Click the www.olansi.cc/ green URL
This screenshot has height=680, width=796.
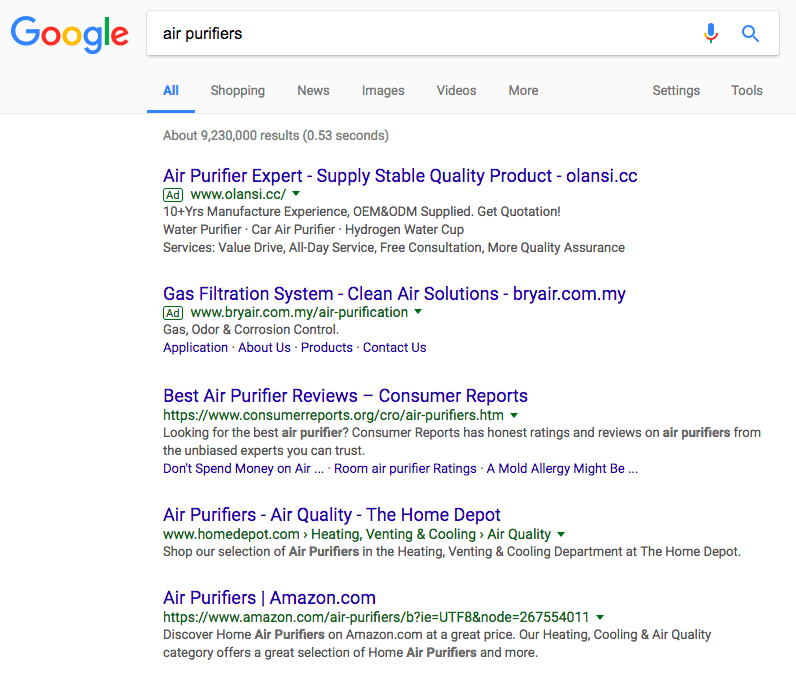point(238,194)
